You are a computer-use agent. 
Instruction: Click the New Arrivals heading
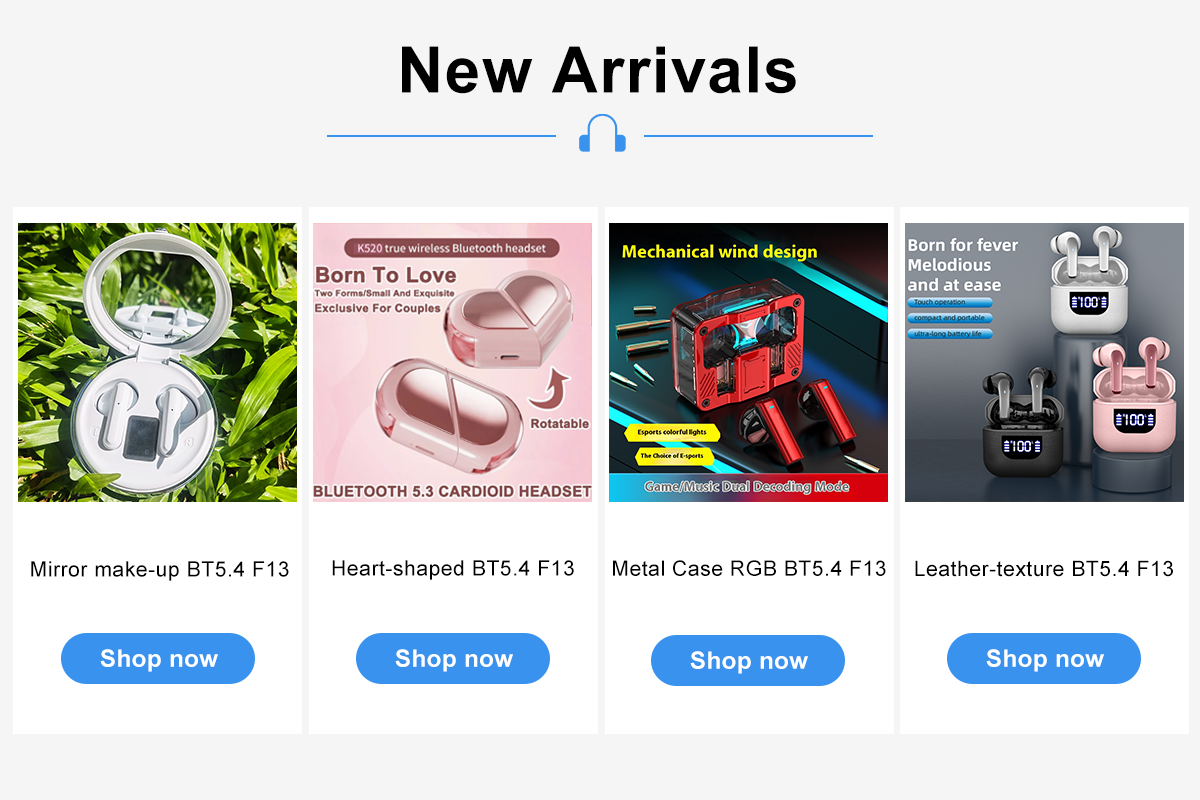[598, 69]
